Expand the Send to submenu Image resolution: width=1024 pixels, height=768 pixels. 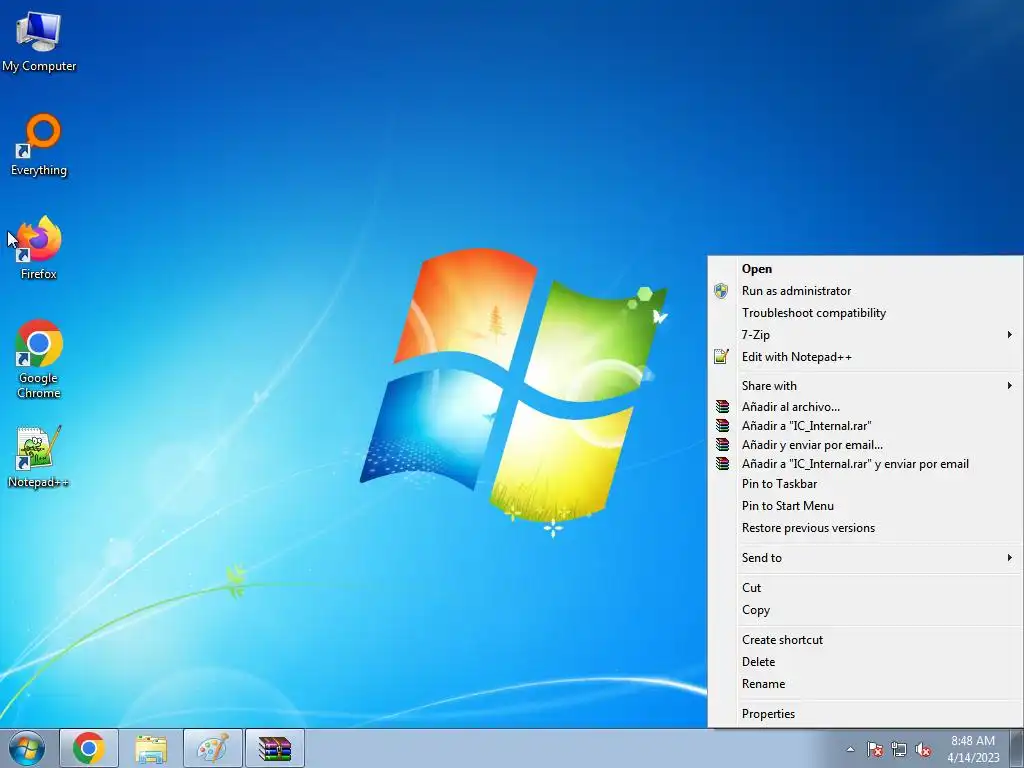click(865, 558)
